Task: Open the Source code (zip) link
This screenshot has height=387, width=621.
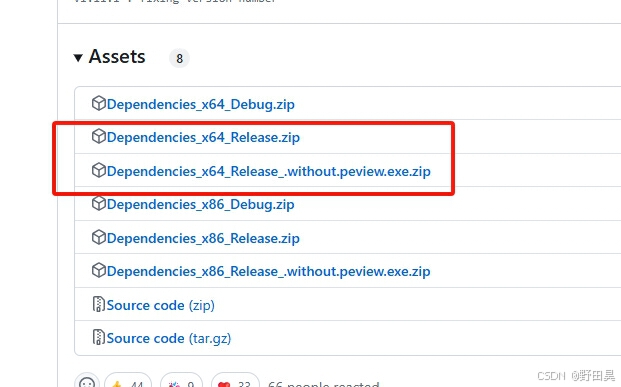Action: point(160,305)
